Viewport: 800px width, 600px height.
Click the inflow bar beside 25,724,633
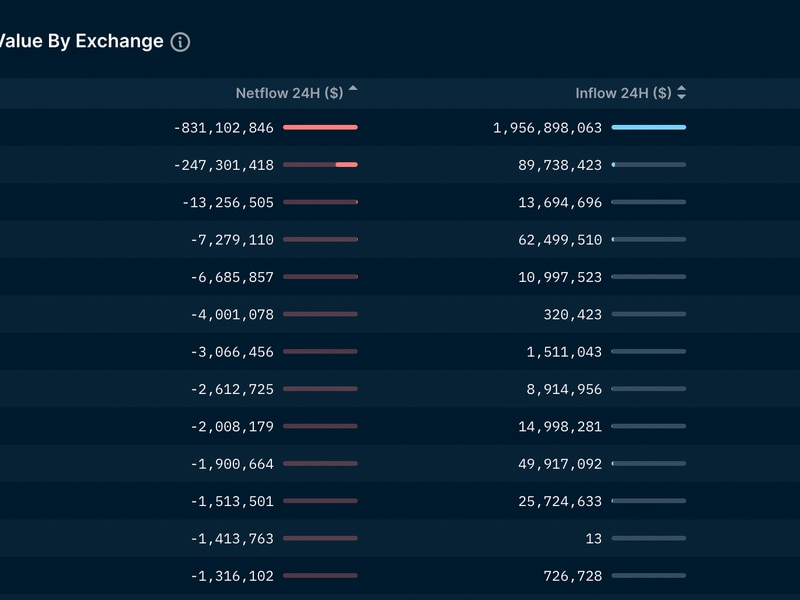[x=648, y=501]
